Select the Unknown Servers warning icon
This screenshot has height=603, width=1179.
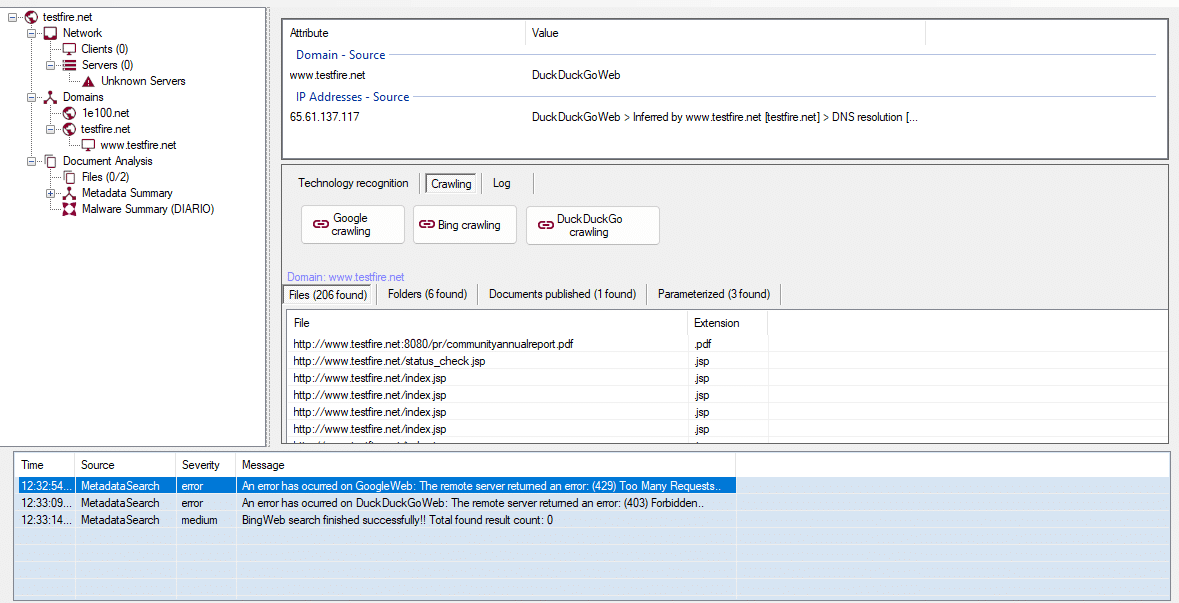pyautogui.click(x=88, y=81)
